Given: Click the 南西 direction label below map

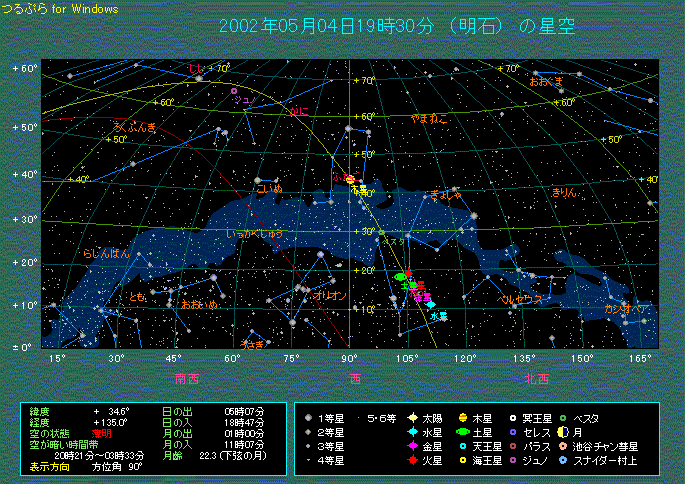Looking at the screenshot, I should coord(186,379).
